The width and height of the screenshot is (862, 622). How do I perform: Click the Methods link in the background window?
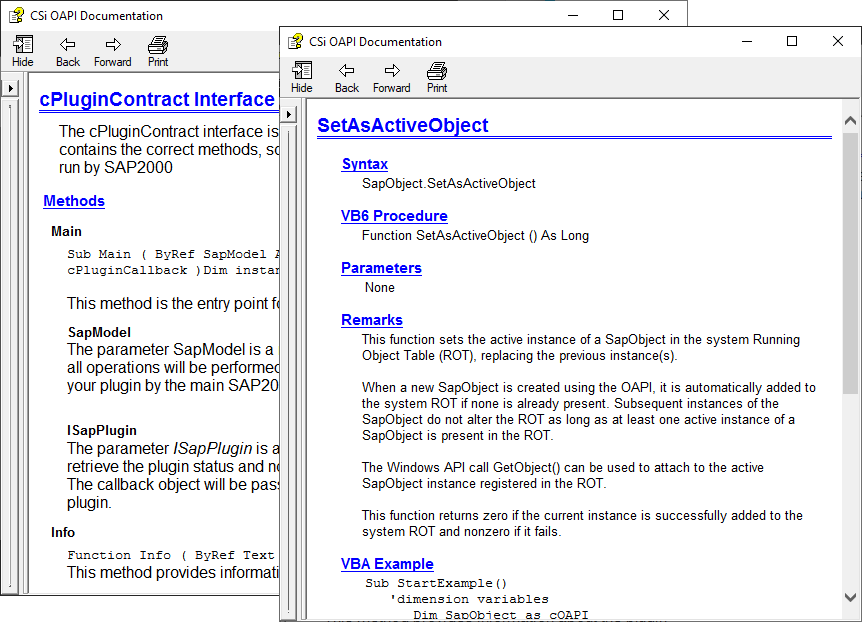coord(73,200)
